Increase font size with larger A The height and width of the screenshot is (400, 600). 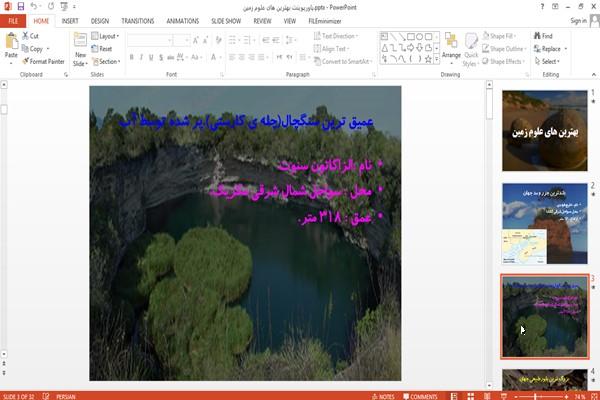[196, 40]
